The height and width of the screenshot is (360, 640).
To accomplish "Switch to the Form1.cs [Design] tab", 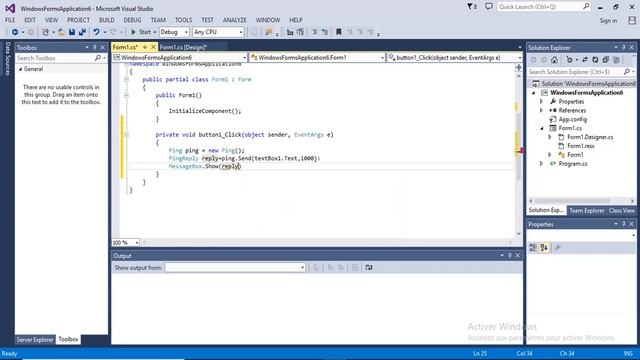I will click(183, 47).
